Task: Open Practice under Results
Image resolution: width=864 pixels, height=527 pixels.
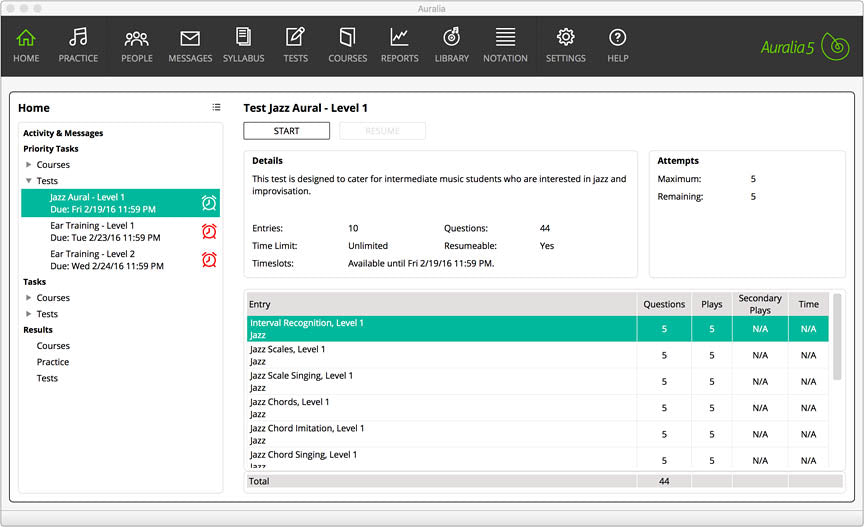Action: [x=52, y=362]
